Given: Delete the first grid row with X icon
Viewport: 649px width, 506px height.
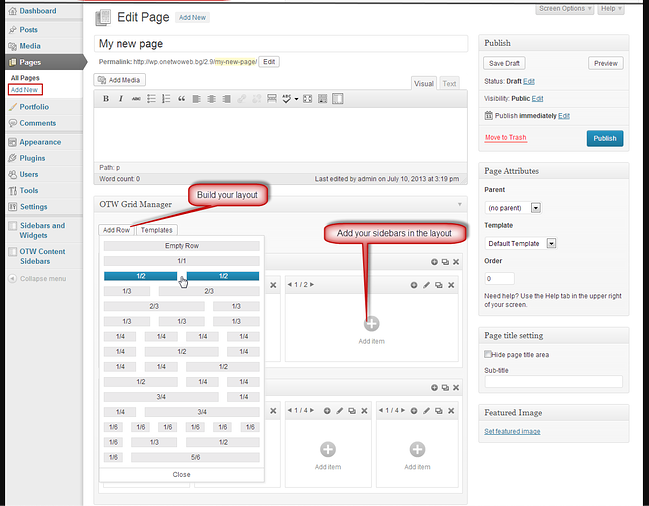Looking at the screenshot, I should coord(456,262).
